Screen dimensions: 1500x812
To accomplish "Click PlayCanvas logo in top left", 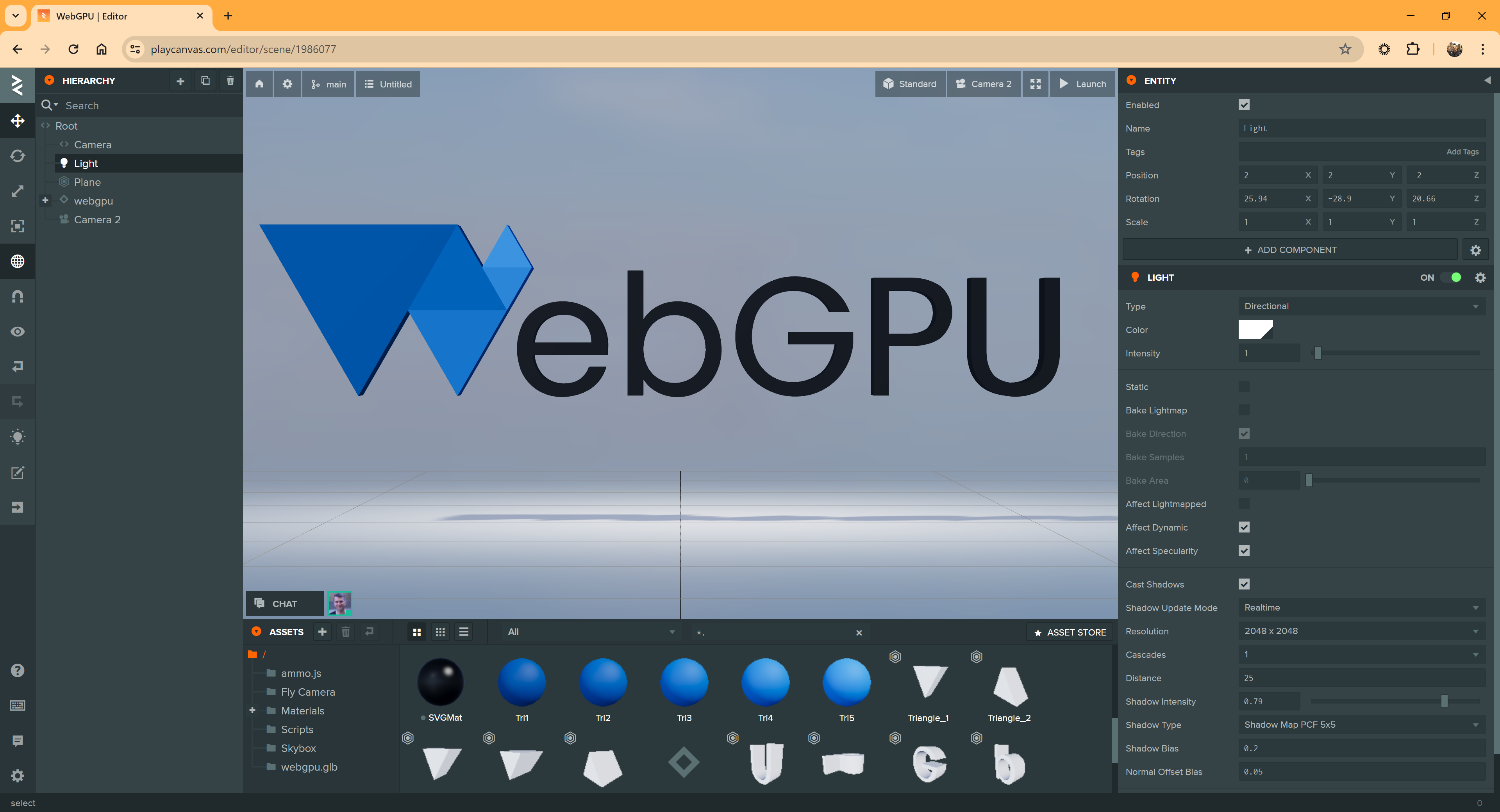I will pos(18,85).
